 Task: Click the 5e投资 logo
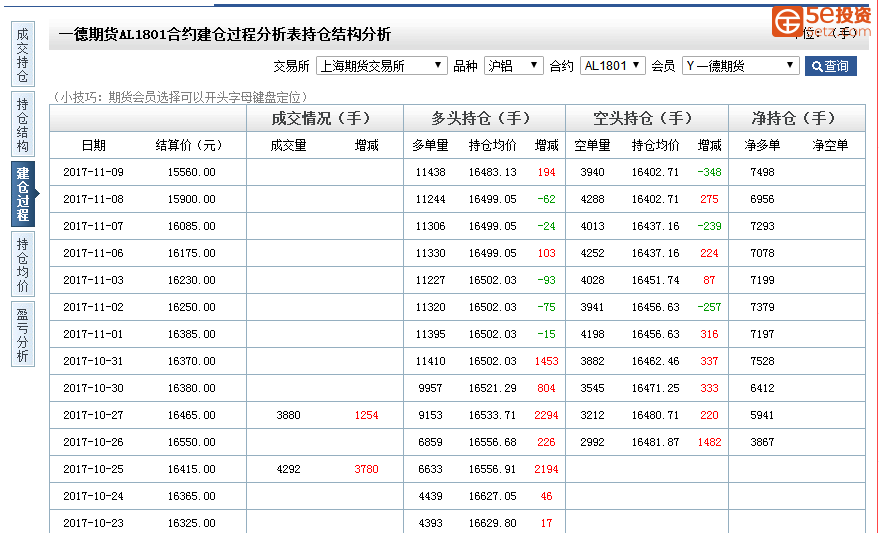pos(822,21)
